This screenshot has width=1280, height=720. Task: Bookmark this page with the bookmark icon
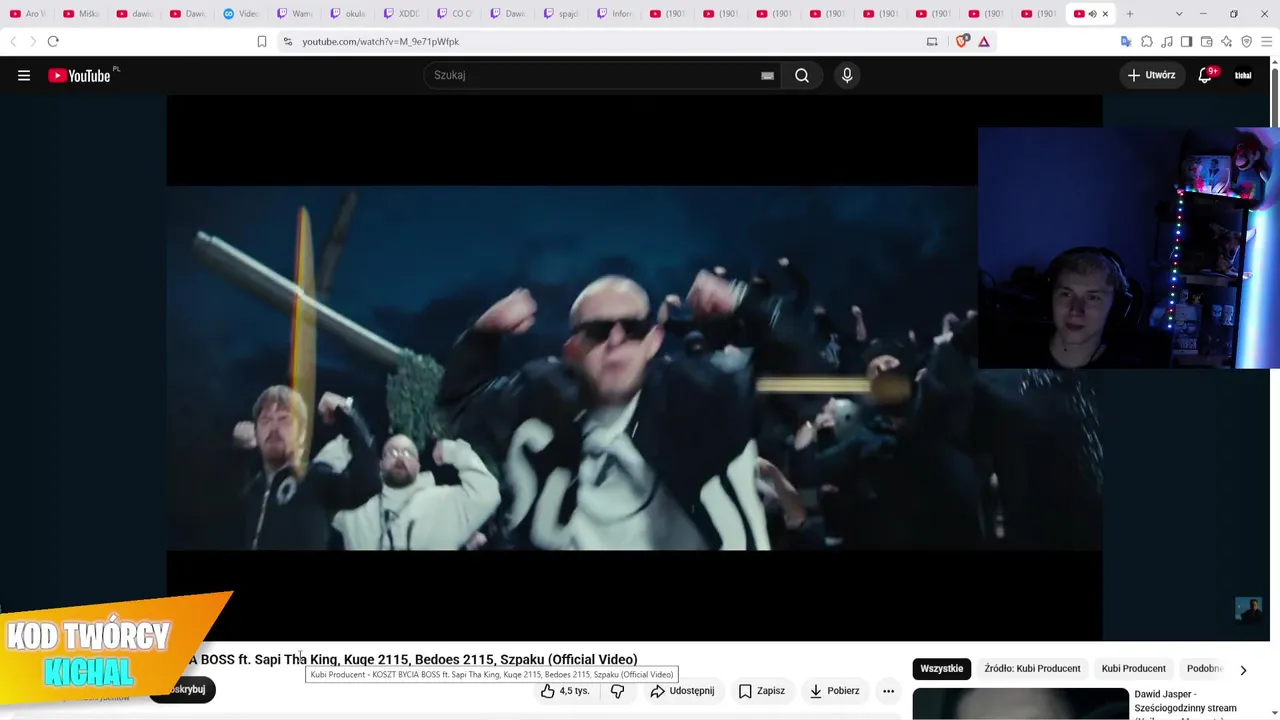pos(262,41)
